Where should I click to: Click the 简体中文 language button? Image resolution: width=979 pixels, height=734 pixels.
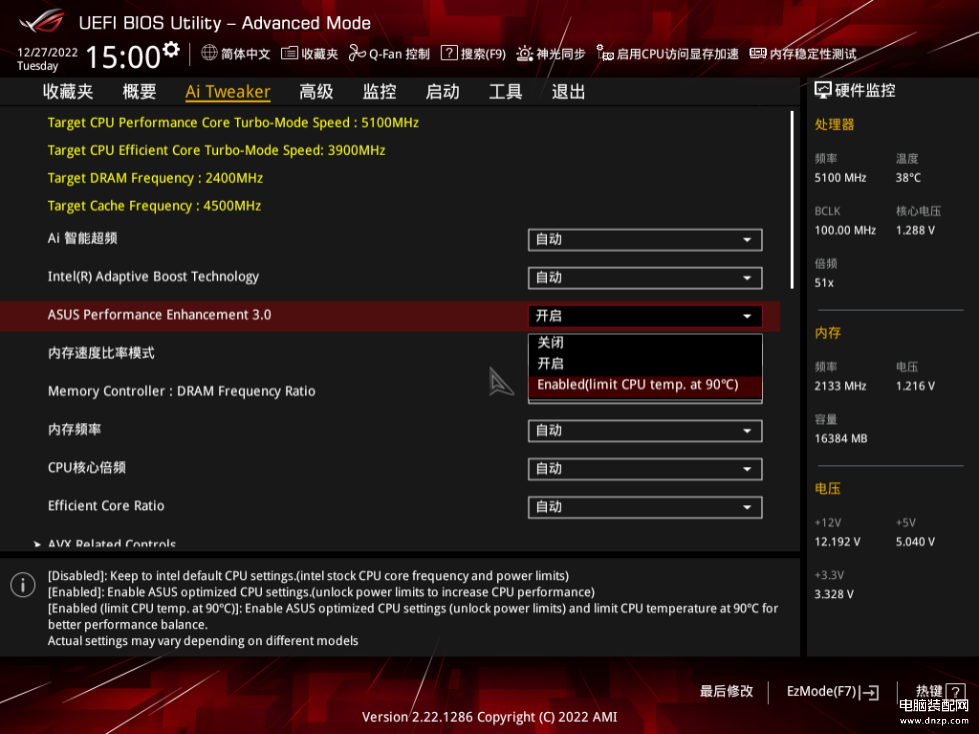236,54
